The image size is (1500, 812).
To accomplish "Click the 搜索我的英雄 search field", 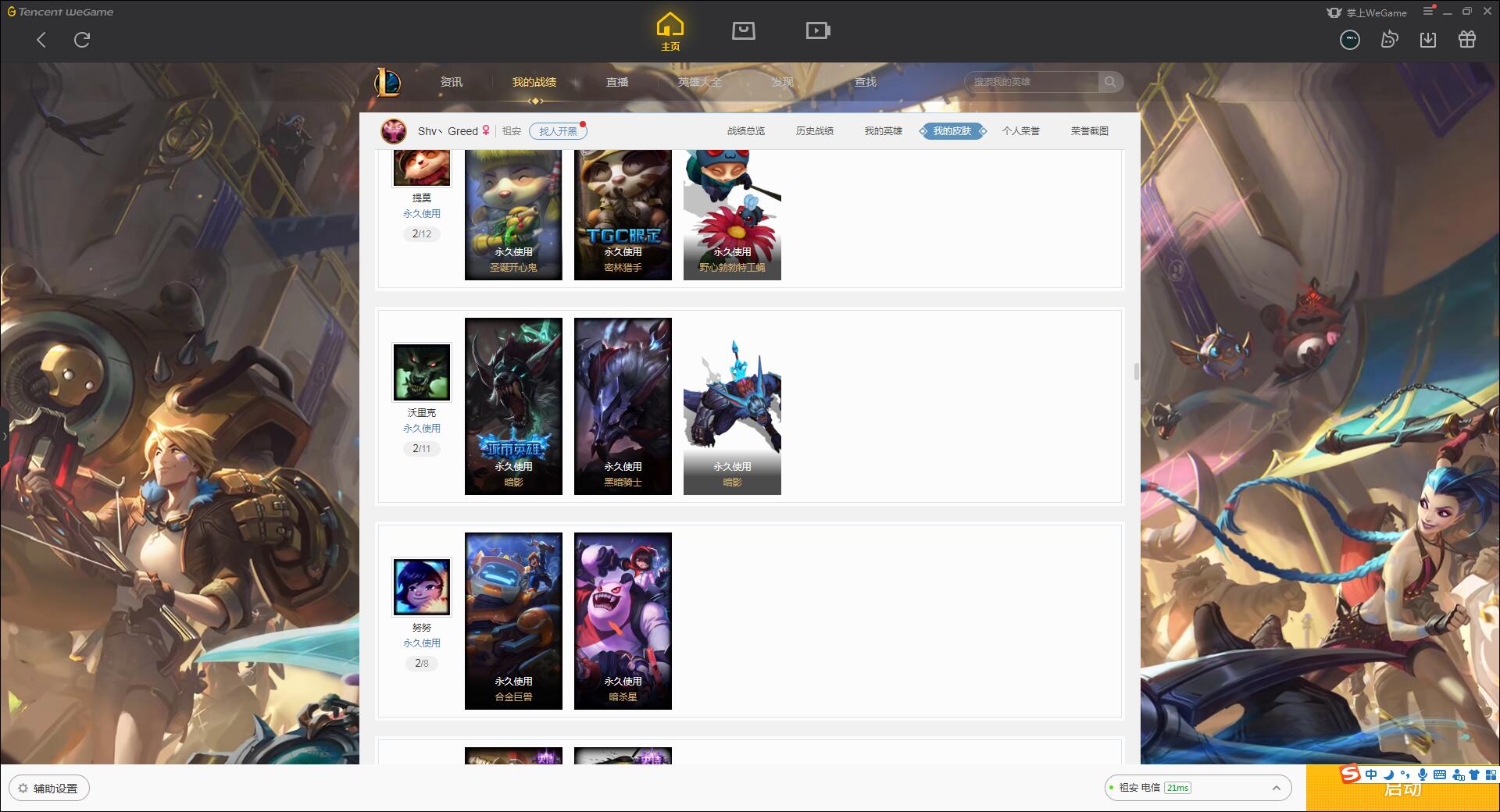I will click(1031, 82).
